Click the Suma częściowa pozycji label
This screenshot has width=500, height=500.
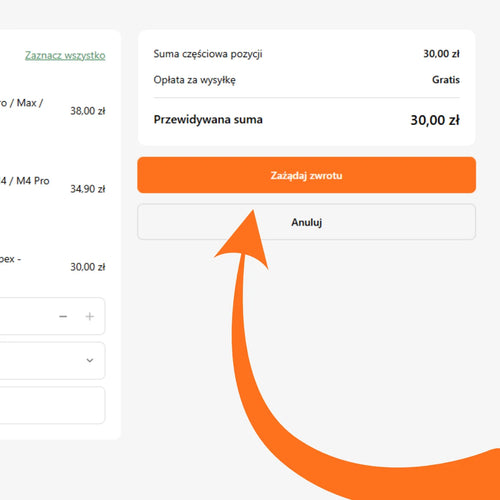(208, 54)
